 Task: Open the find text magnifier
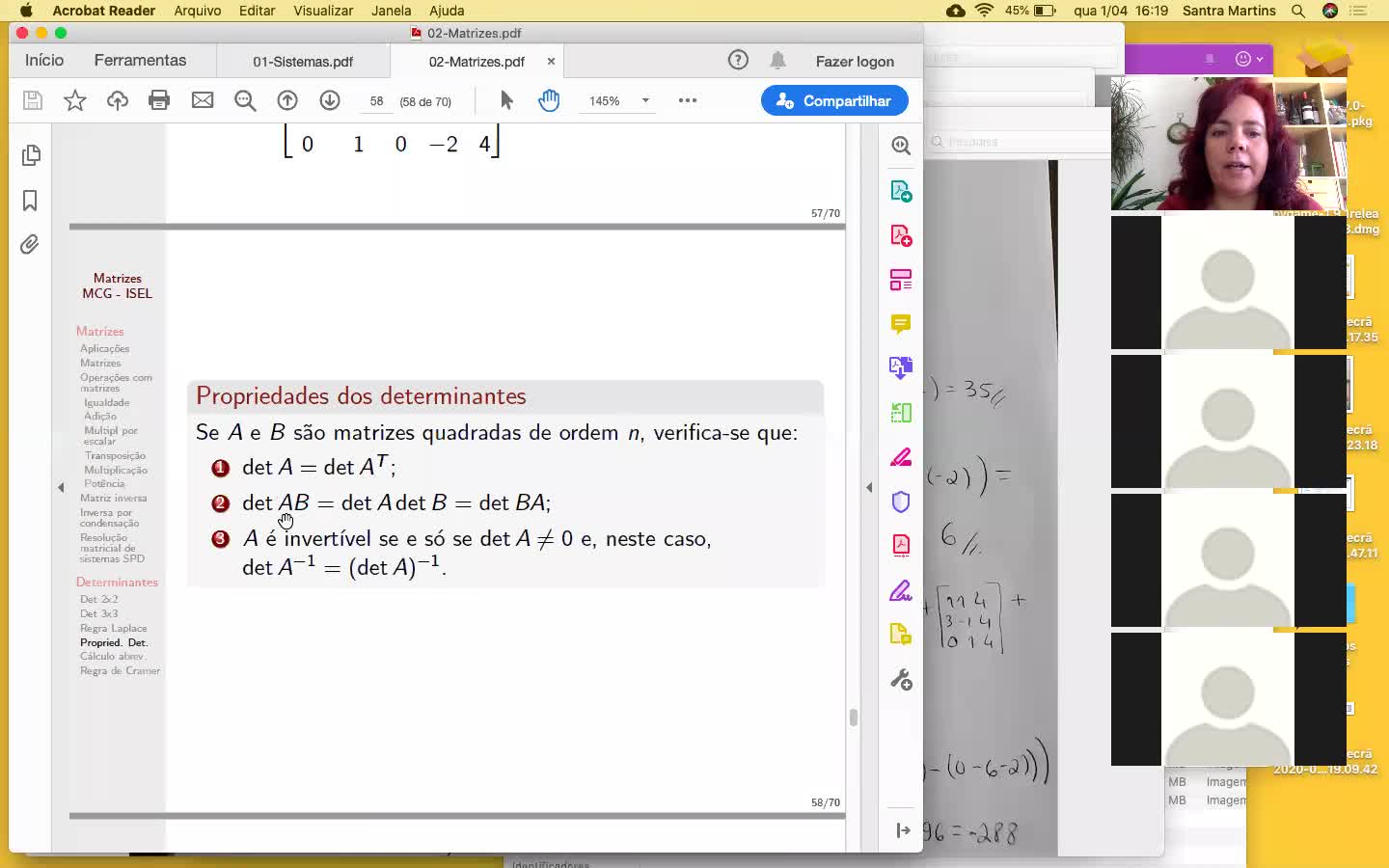coord(245,100)
